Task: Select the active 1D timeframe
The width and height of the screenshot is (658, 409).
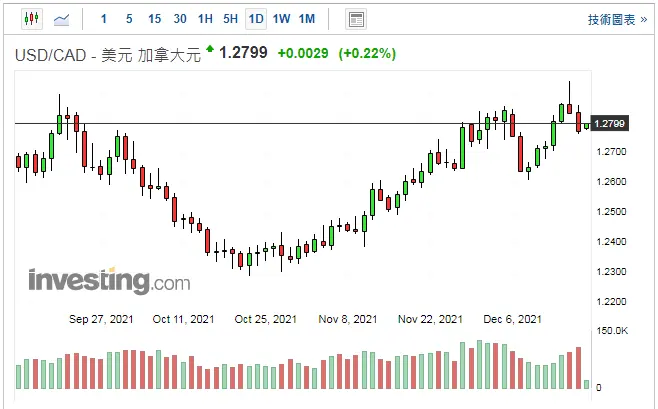Action: pyautogui.click(x=256, y=19)
